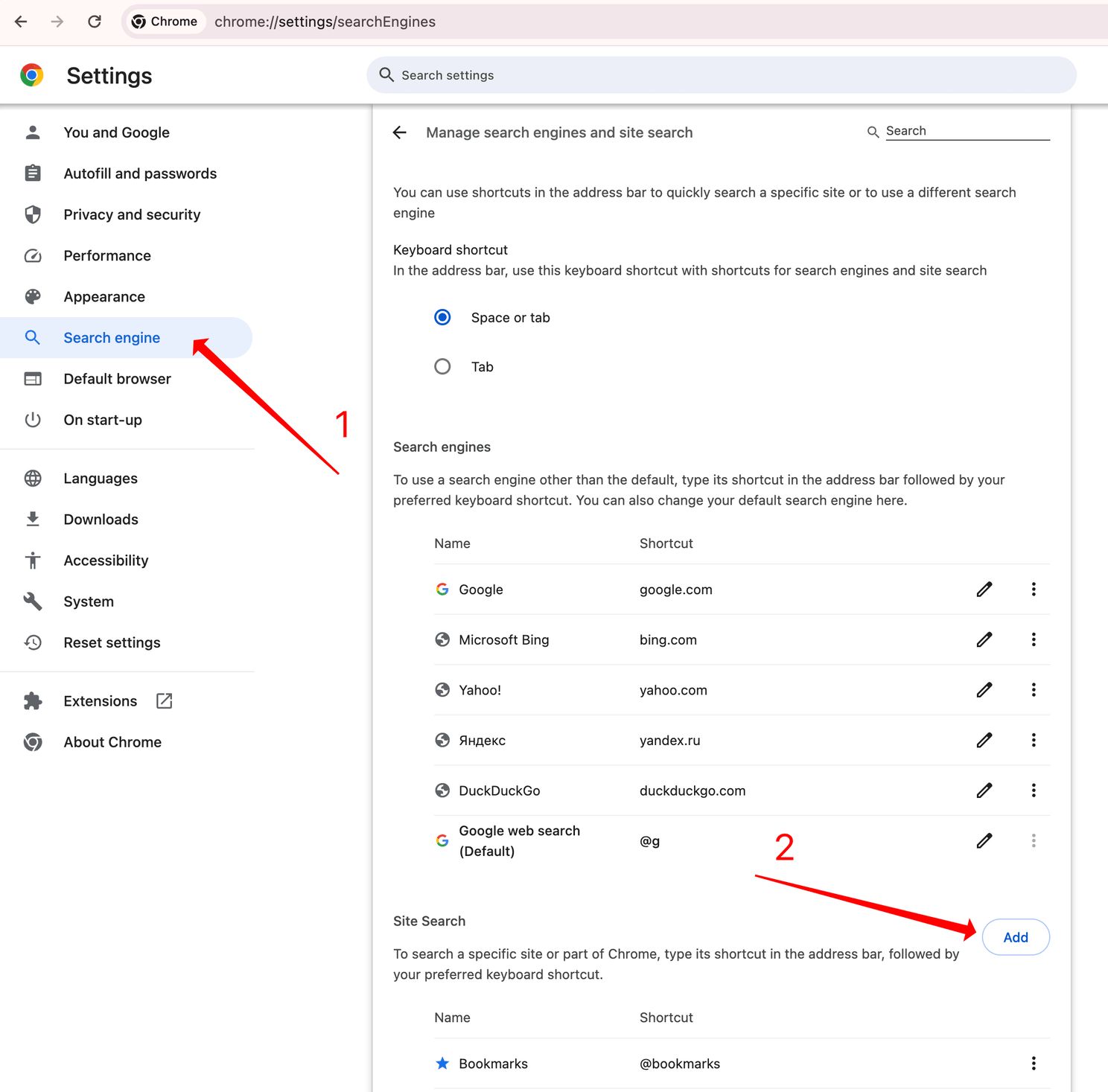Viewport: 1108px width, 1092px height.
Task: Click the Chrome site info chip
Action: pos(165,22)
